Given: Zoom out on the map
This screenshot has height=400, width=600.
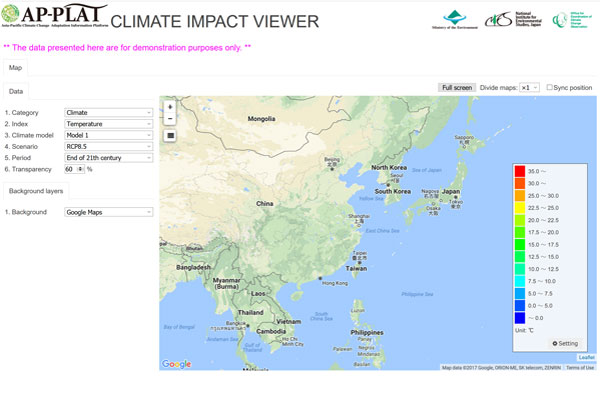Looking at the screenshot, I should coord(170,118).
